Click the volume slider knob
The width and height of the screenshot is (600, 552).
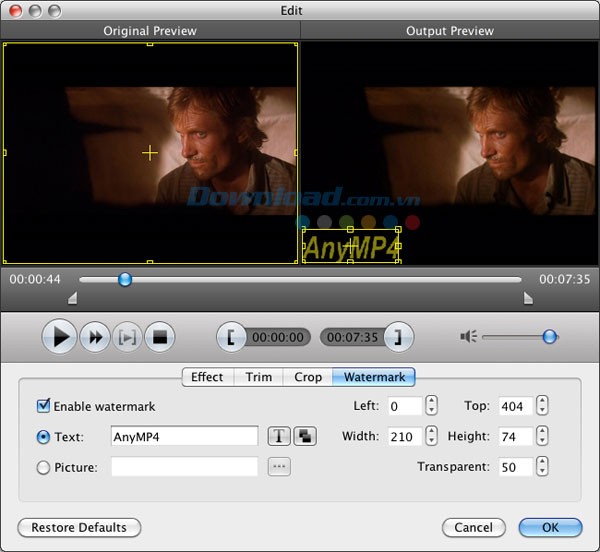[549, 337]
